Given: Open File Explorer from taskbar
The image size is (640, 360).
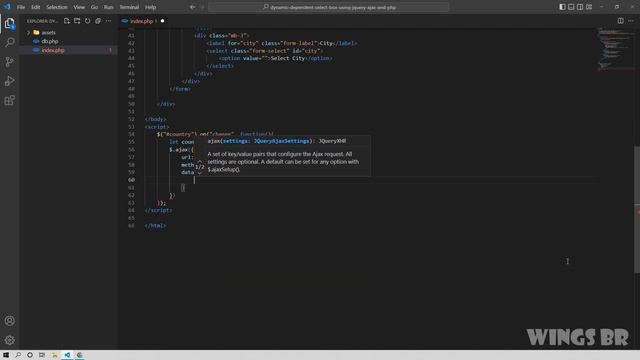Looking at the screenshot, I should point(54,355).
